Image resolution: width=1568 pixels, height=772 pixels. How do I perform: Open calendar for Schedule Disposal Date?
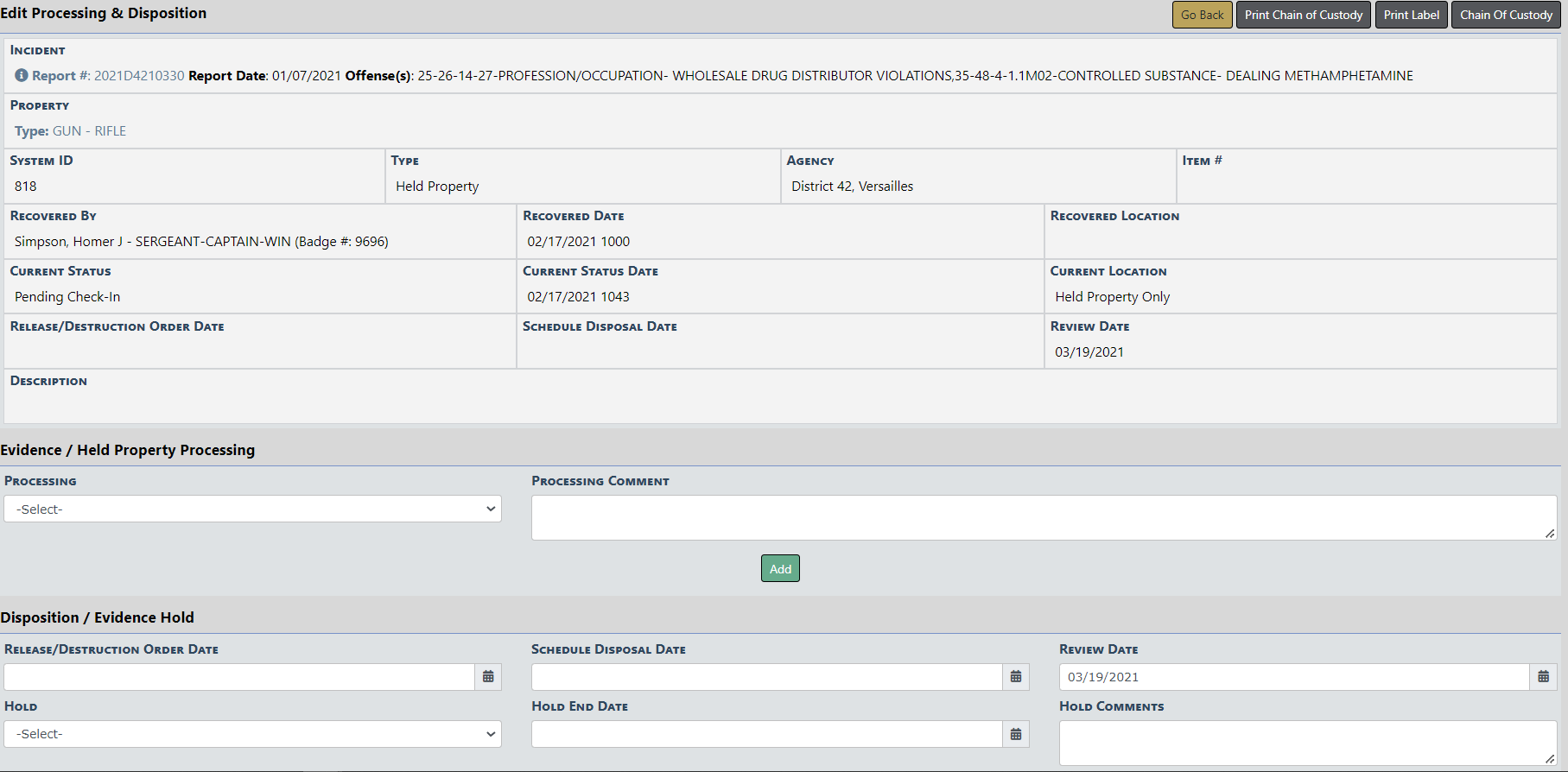point(1016,677)
